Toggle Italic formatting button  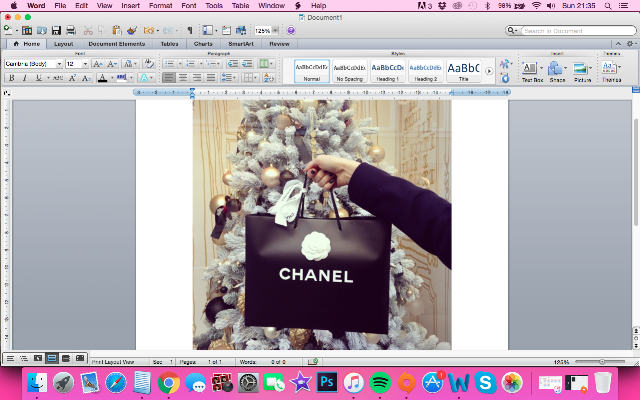tap(25, 78)
